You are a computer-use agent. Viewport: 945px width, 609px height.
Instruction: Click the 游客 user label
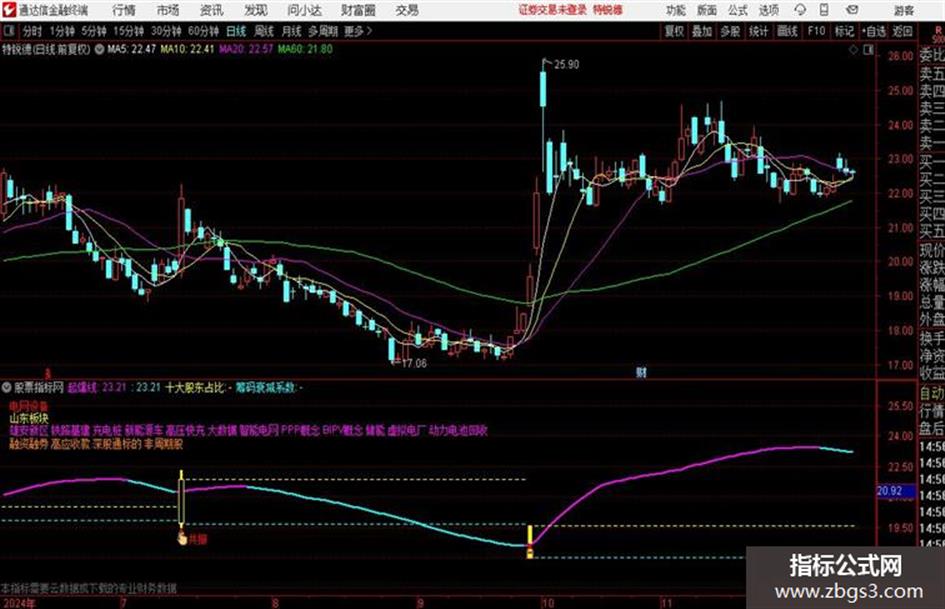(904, 10)
